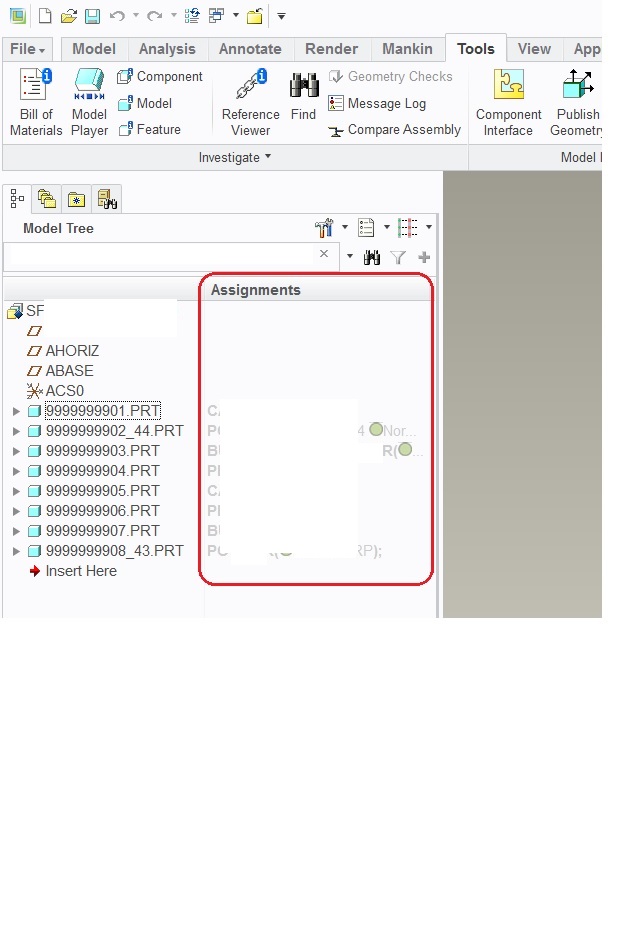Image resolution: width=642 pixels, height=927 pixels.
Task: Click the Undo arrow icon
Action: (x=117, y=16)
